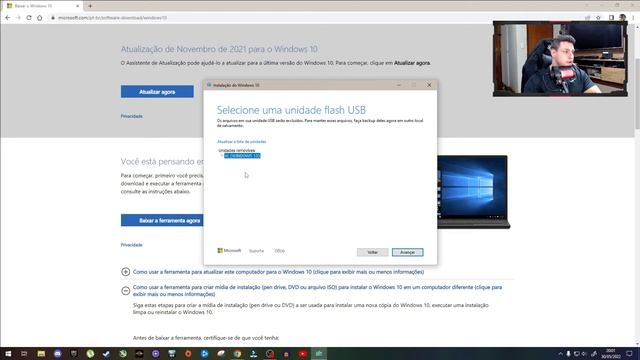Open the Windows notification center
This screenshot has height=360, width=640.
[629, 353]
